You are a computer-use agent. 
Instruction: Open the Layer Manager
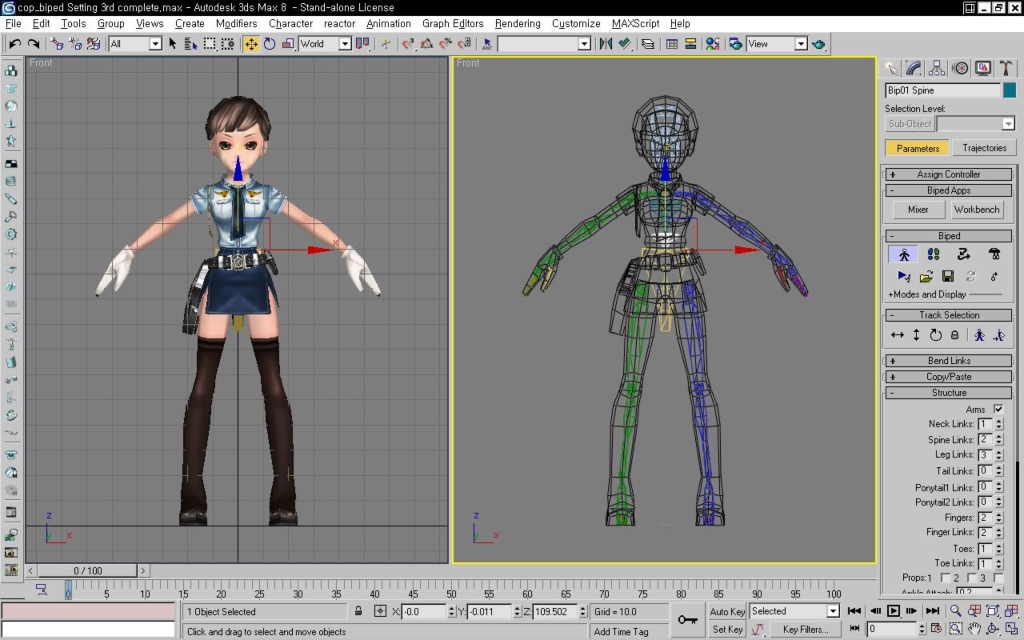(648, 44)
